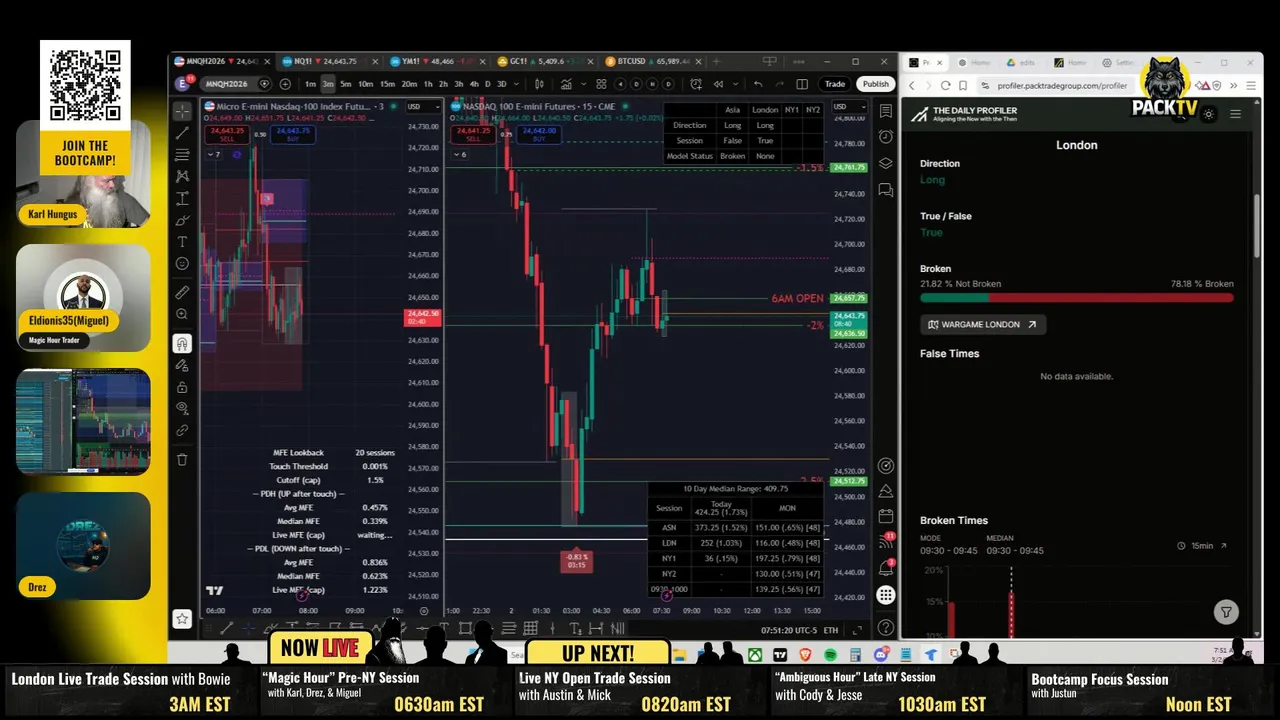Image resolution: width=1280 pixels, height=720 pixels.
Task: Expand indicator legend on left chart
Action: point(215,154)
